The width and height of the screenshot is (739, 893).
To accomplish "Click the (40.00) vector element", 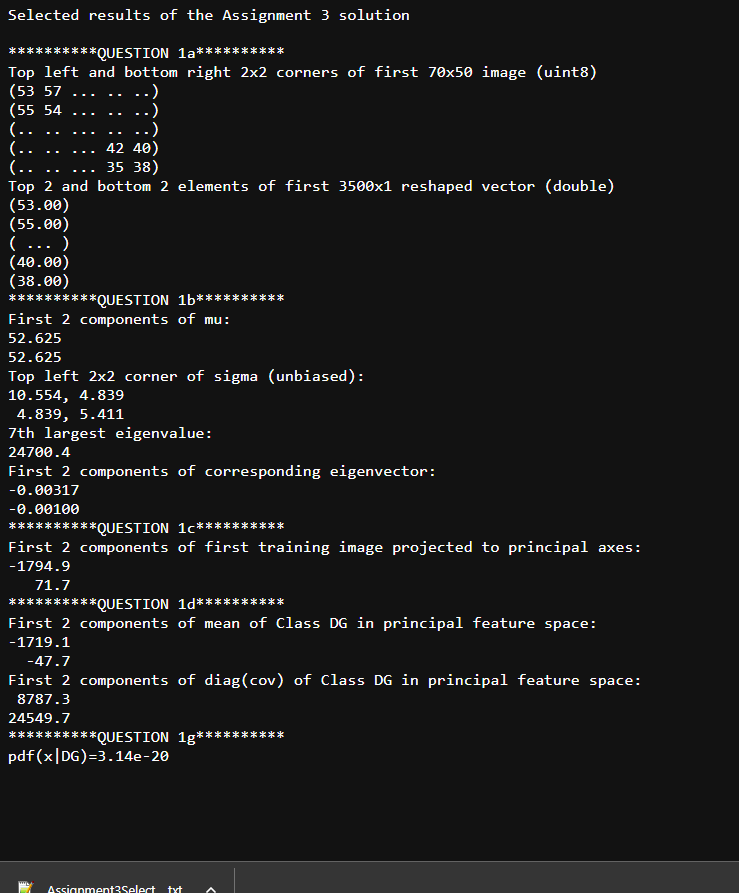I will (39, 263).
